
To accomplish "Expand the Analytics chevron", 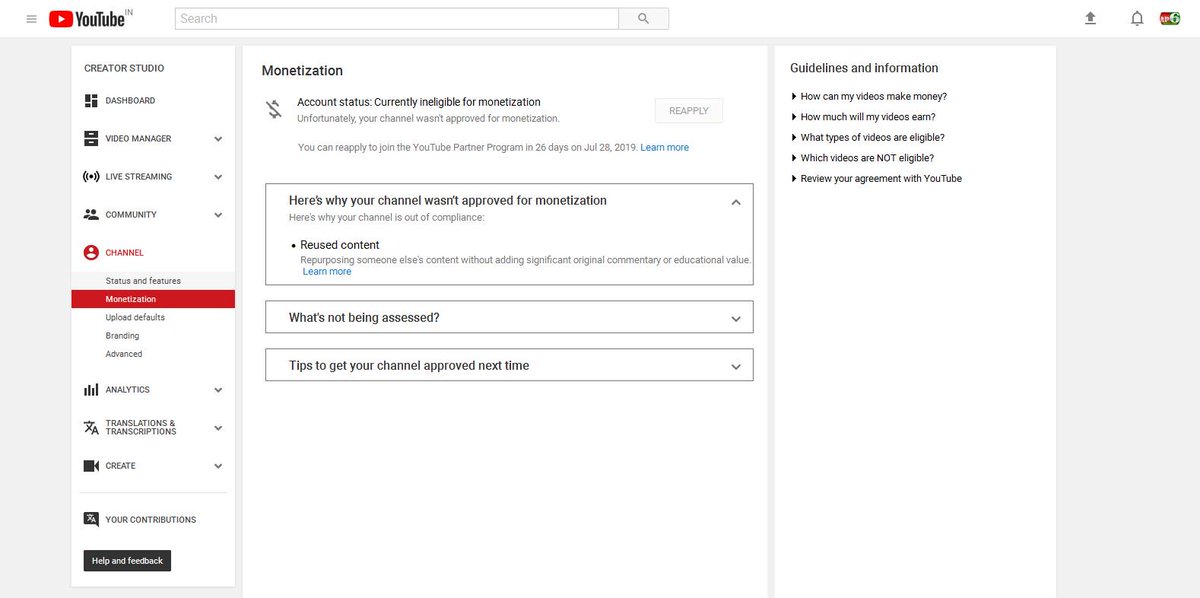I will pos(218,390).
